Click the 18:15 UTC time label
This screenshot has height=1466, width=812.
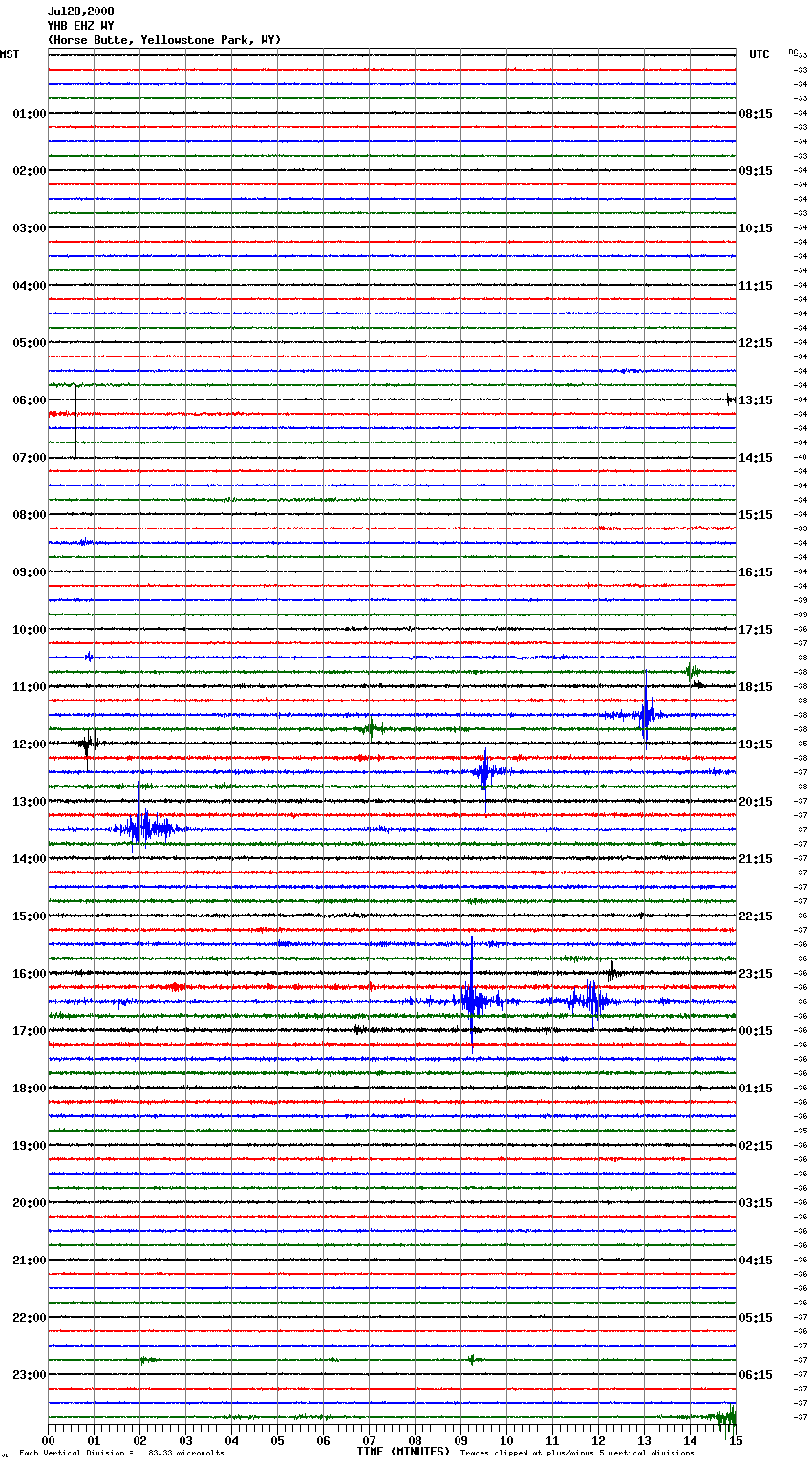(x=756, y=687)
